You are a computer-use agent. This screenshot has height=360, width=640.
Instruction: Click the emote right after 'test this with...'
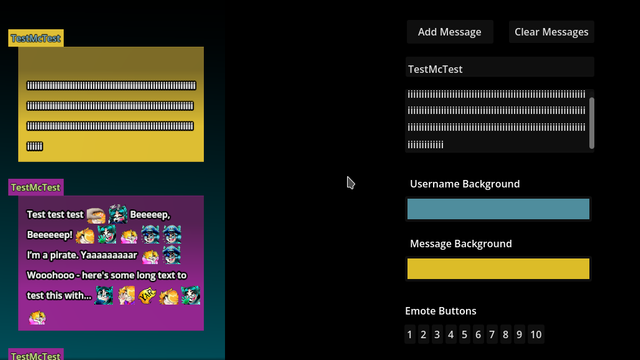[104, 296]
